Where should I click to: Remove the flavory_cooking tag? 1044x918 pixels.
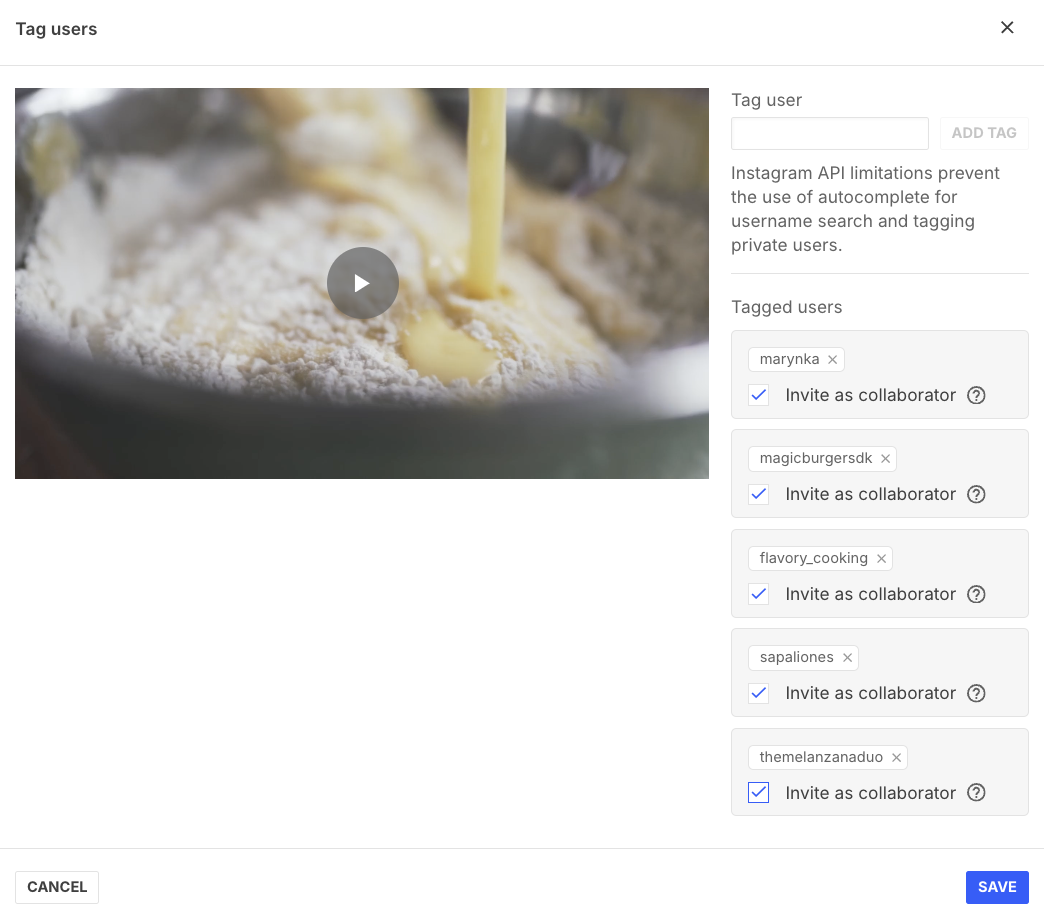881,559
